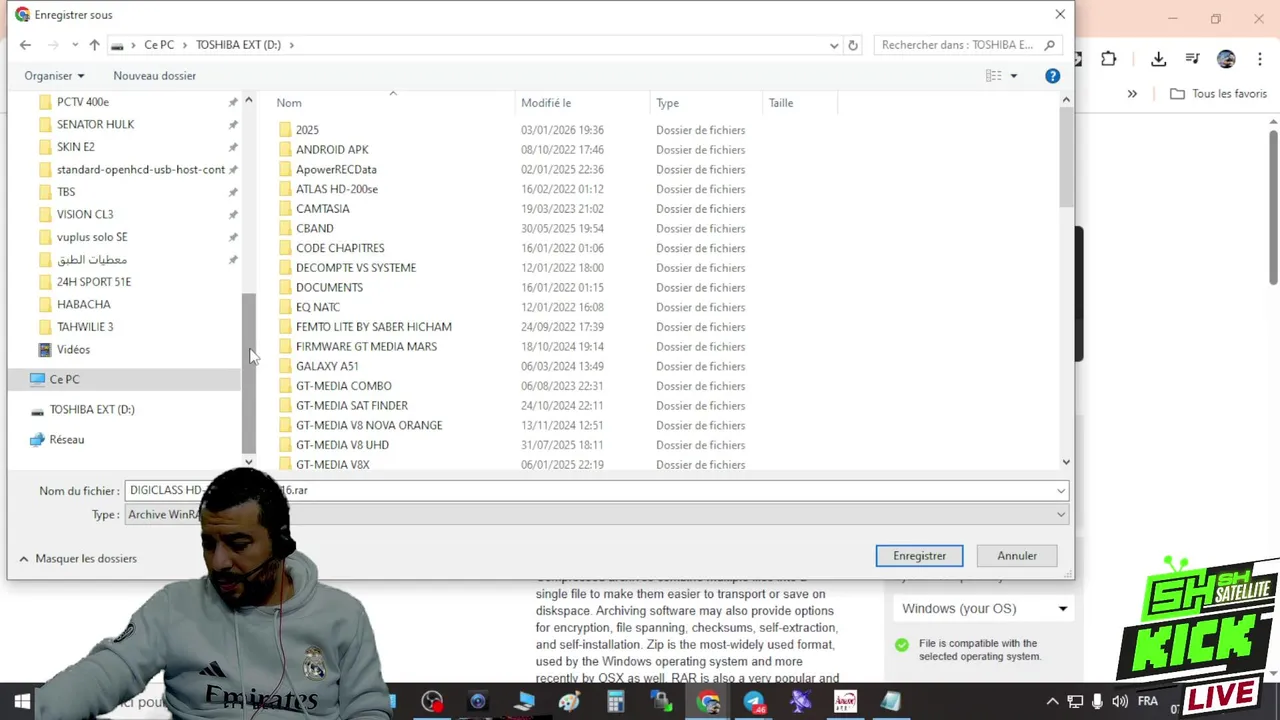Open Windows Start button
1280x720 pixels.
21,701
